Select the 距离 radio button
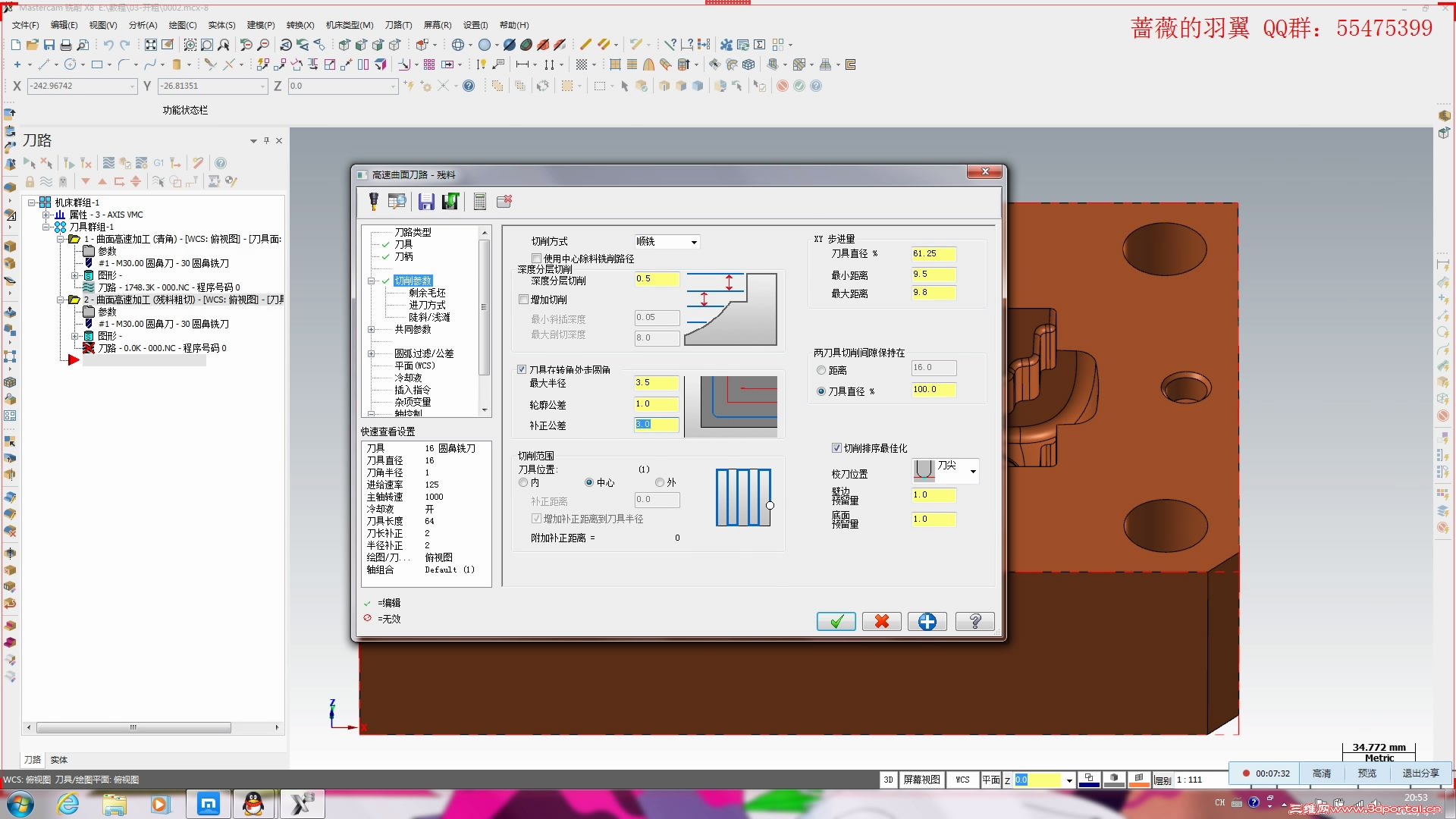1456x819 pixels. [821, 370]
